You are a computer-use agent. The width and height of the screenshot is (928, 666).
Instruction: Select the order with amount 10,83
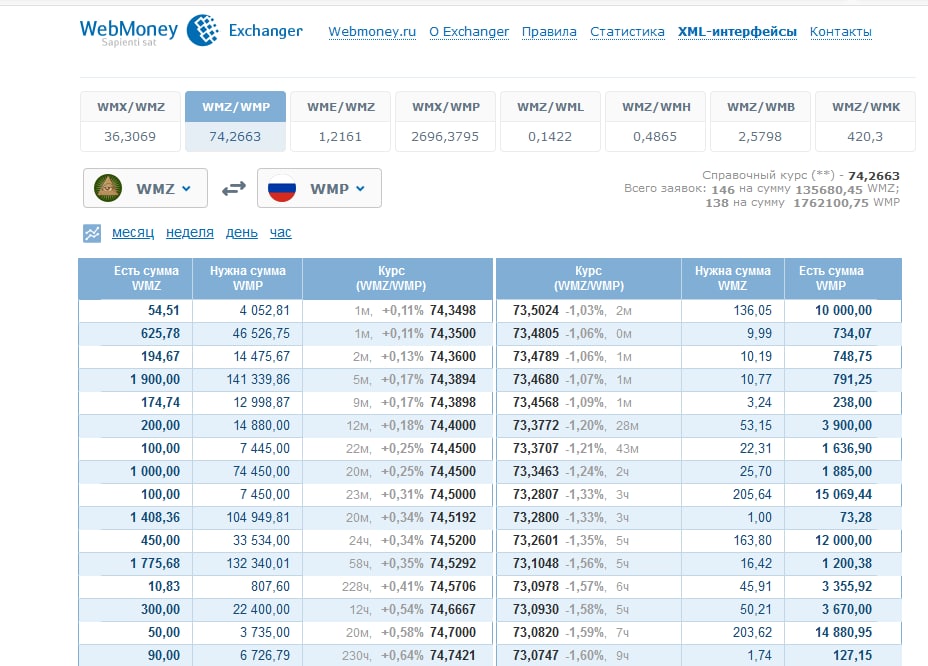285,587
